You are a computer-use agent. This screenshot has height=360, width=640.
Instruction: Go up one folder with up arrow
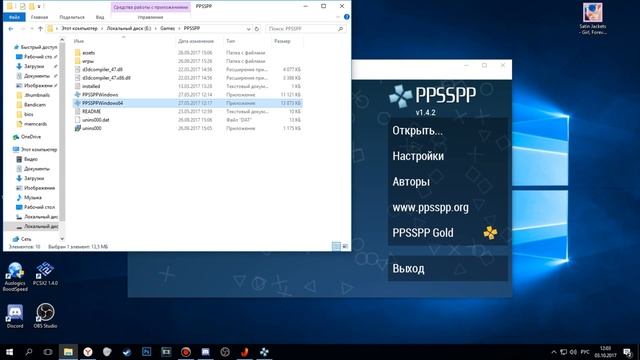click(40, 29)
